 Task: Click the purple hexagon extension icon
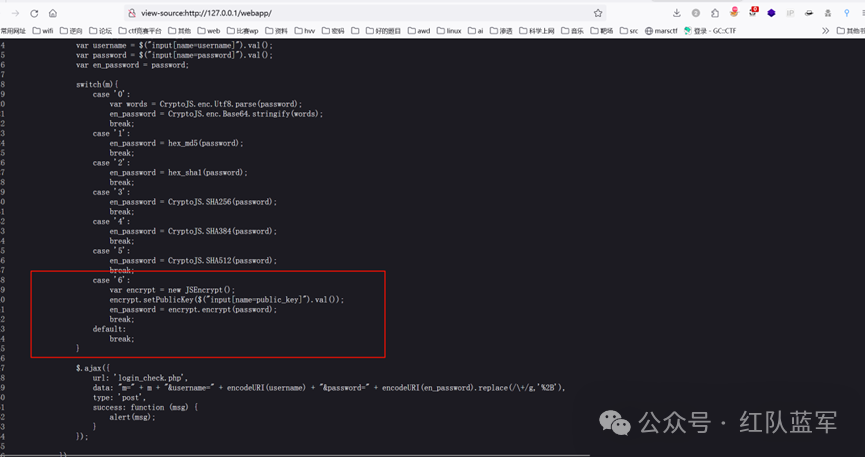coord(771,13)
